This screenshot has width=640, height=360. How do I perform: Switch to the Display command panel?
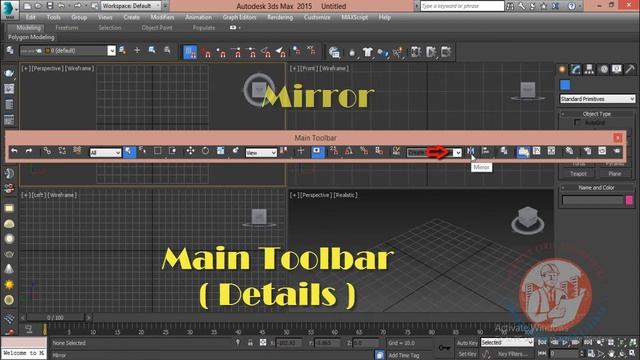[x=617, y=69]
